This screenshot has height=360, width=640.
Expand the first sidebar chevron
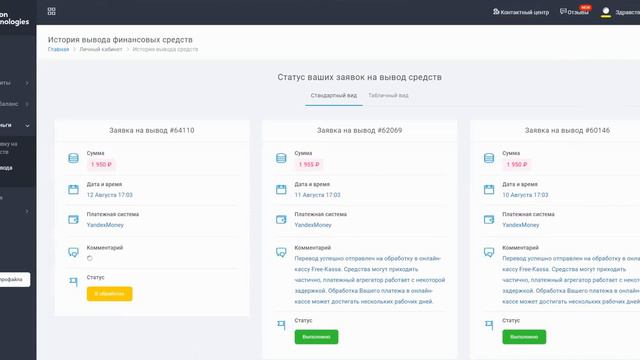pos(27,83)
